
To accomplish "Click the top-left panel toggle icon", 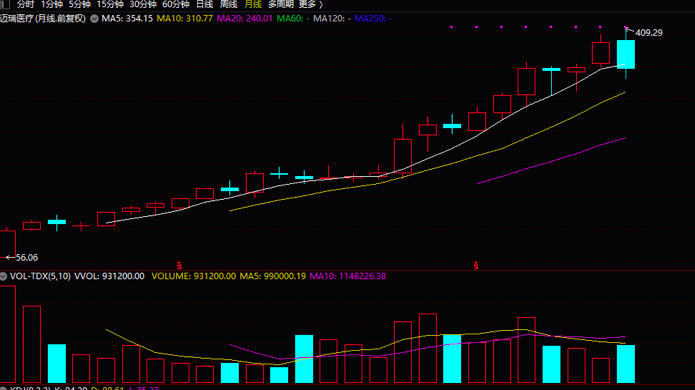I will pos(5,4).
